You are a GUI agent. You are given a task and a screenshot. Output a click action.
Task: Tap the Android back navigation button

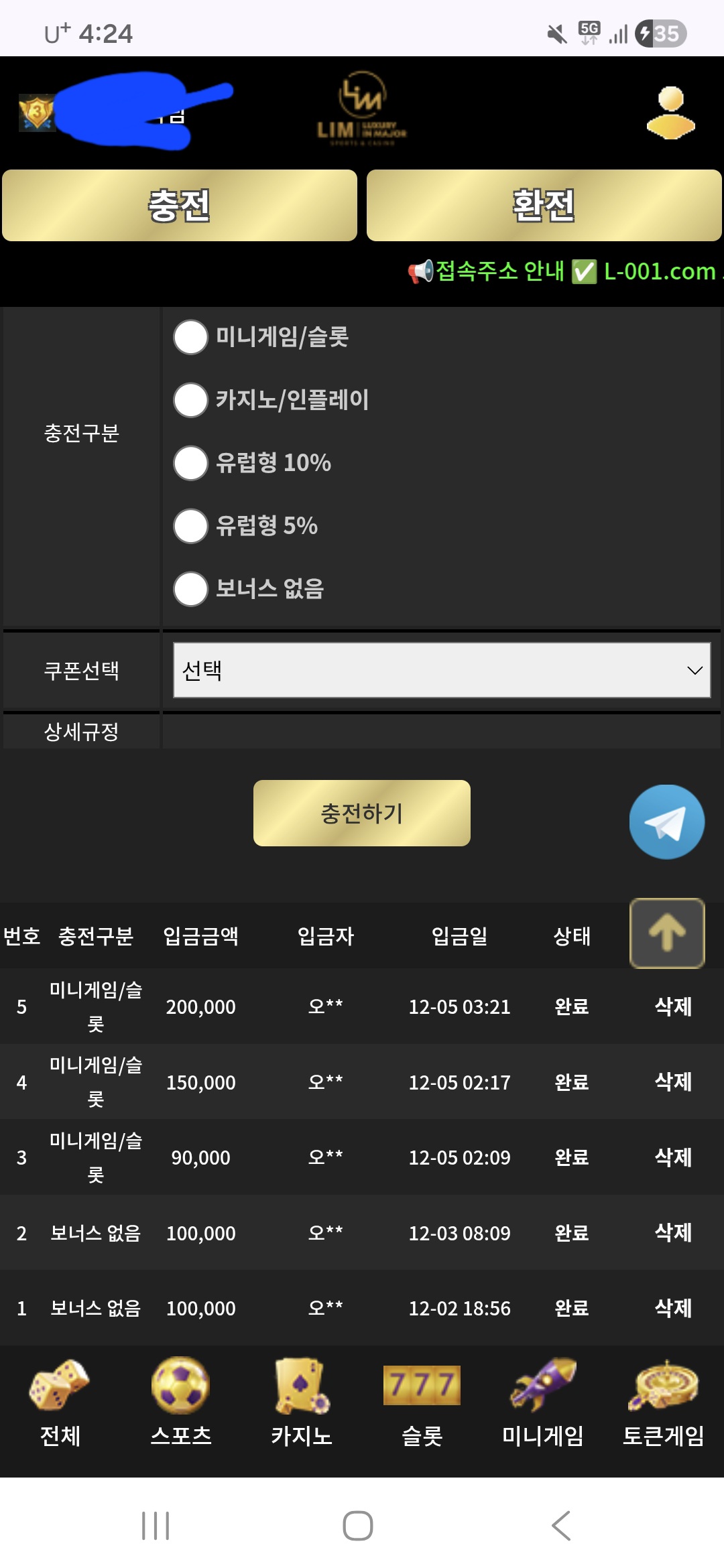click(561, 1526)
